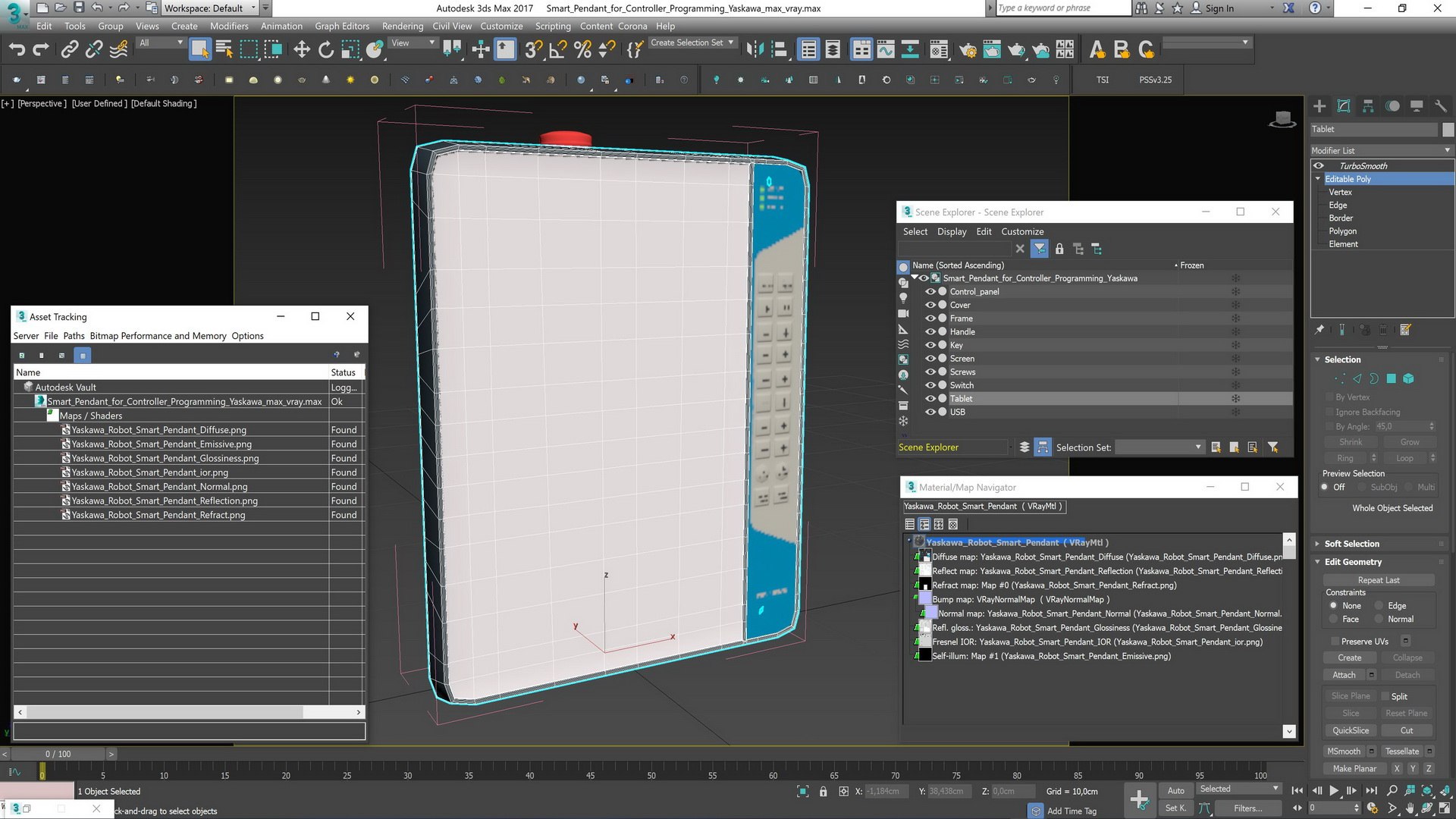The image size is (1456, 819).
Task: Choose the Select and Move tool
Action: point(302,50)
